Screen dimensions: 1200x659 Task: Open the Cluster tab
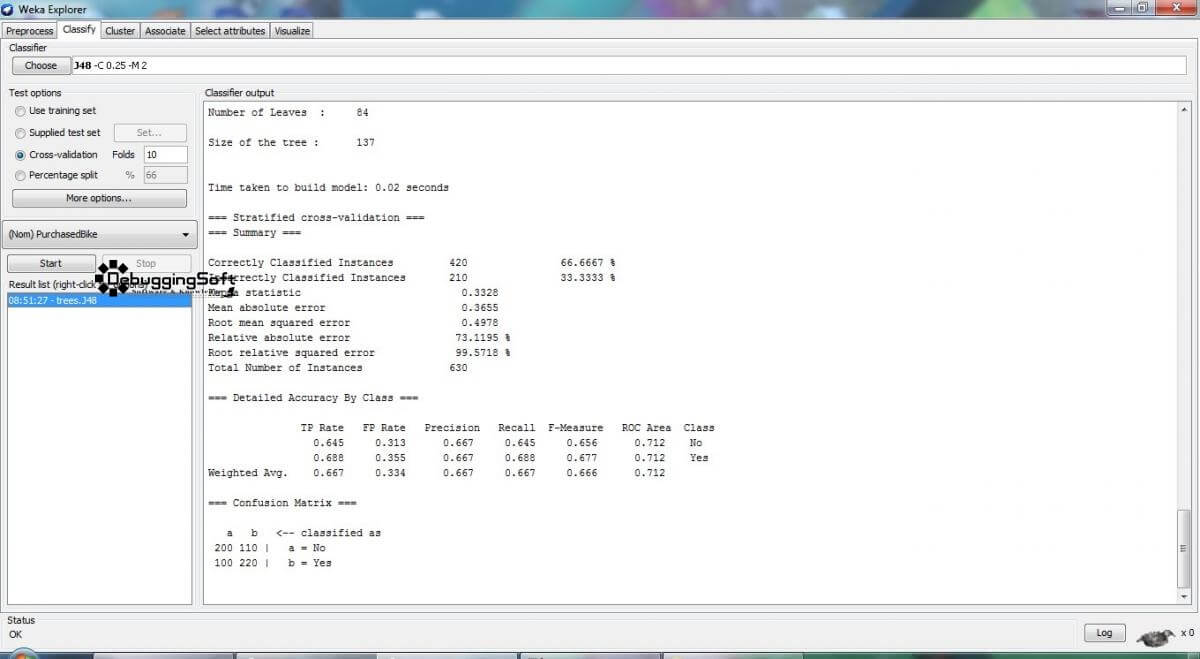(x=119, y=30)
